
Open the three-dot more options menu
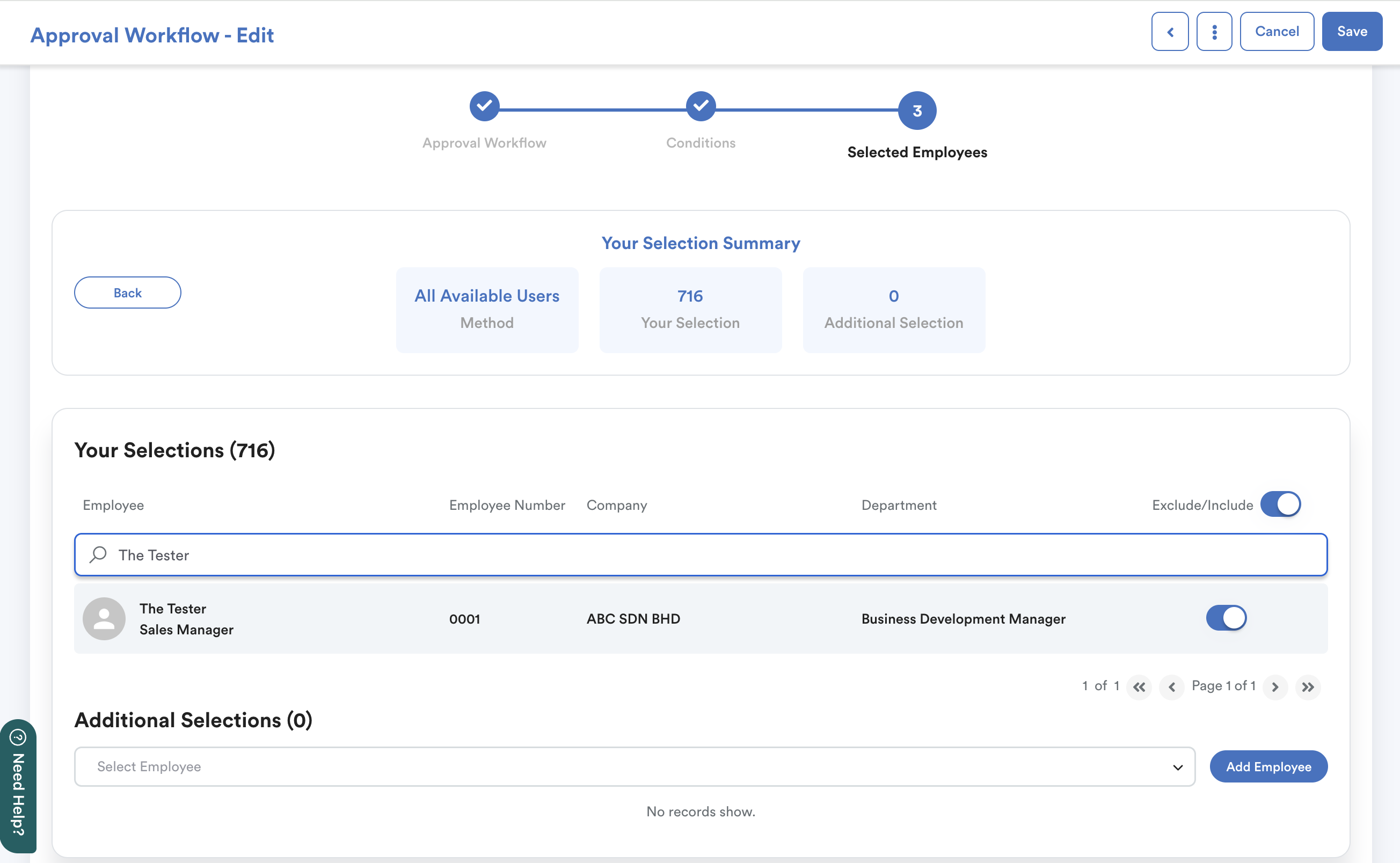coord(1214,32)
